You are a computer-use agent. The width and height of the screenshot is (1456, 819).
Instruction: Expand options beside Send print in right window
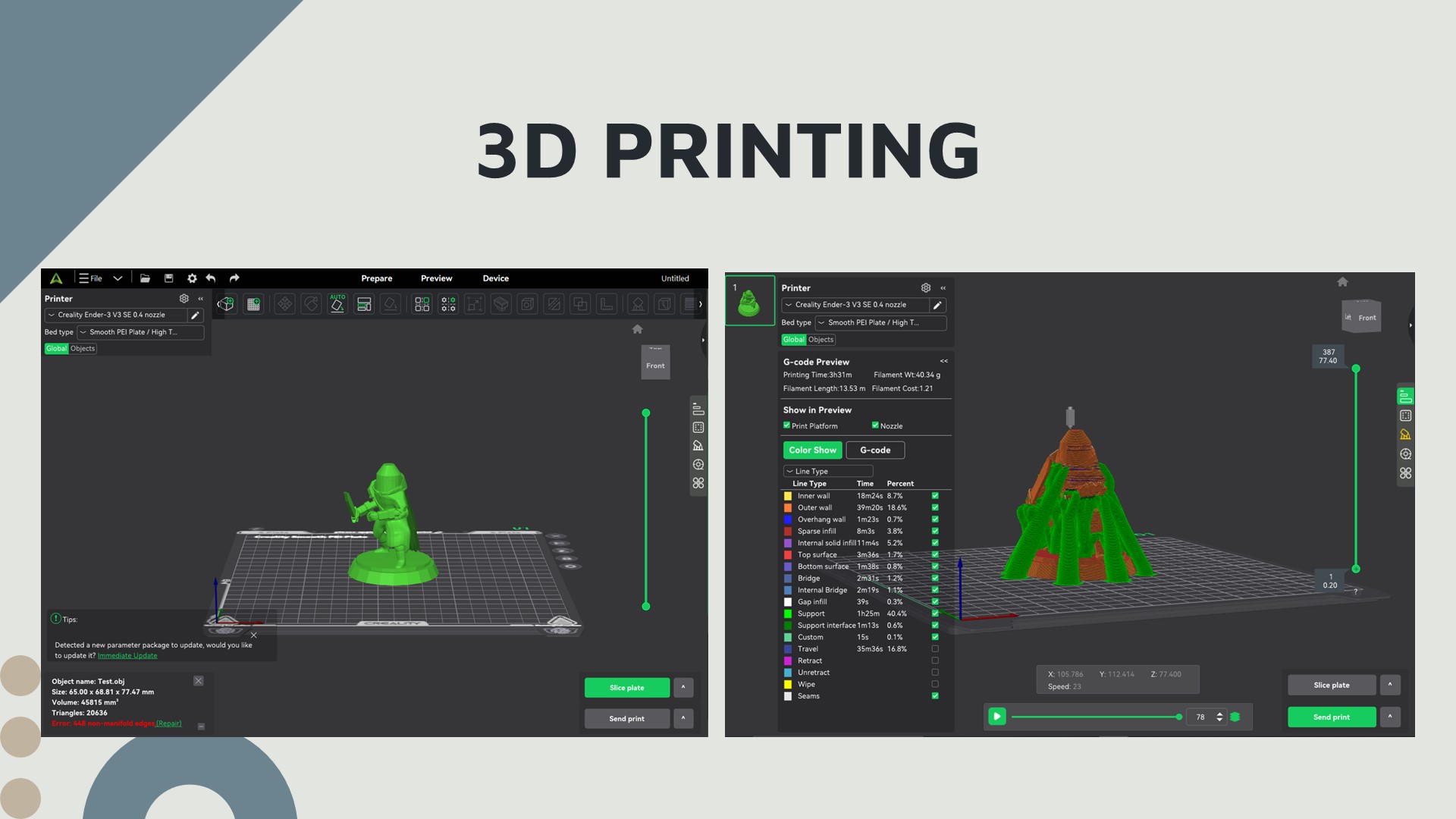(x=1390, y=717)
